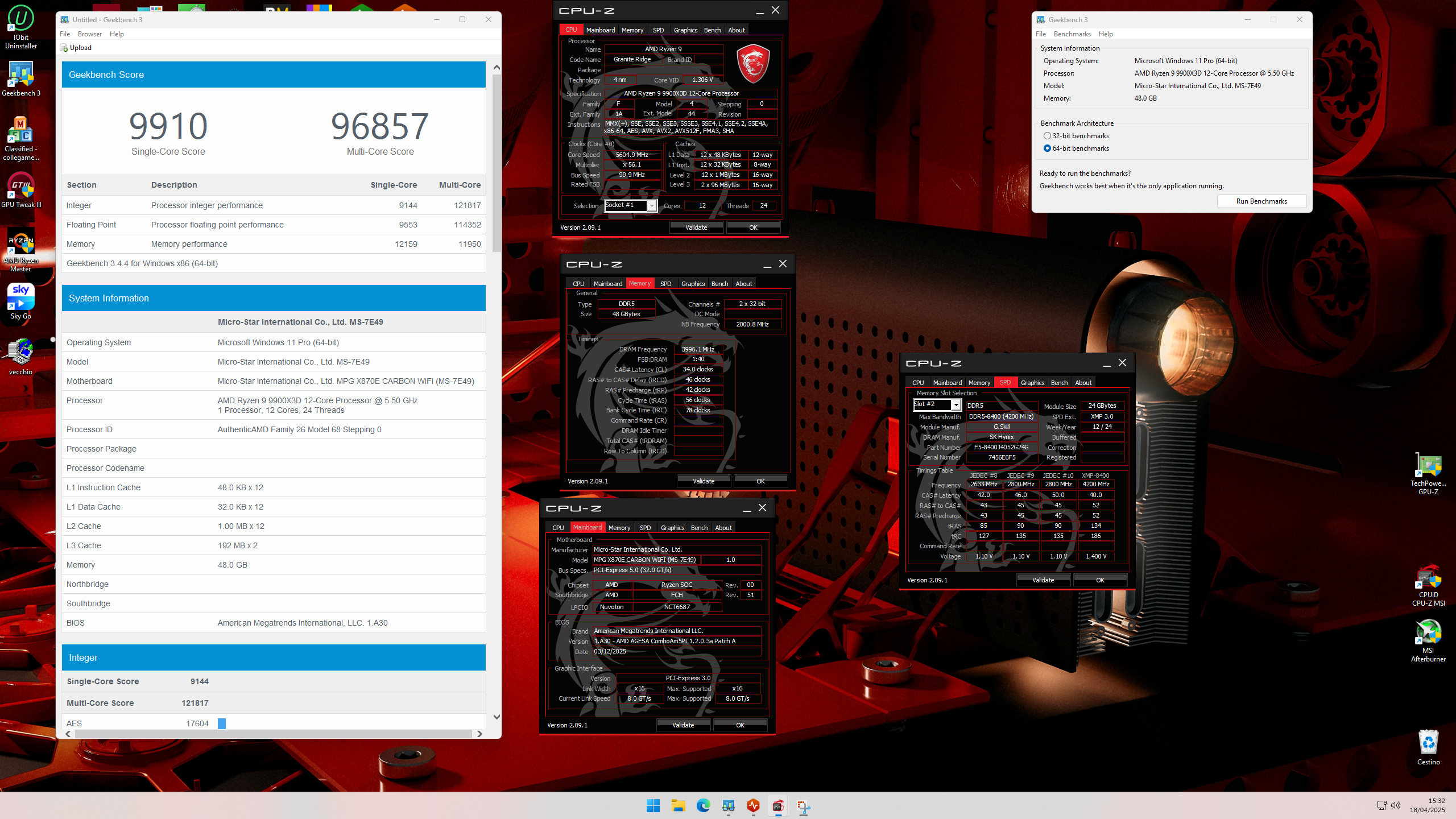Select CPUID CPU-Z MSI desktop shortcut
1456x819 pixels.
[1428, 585]
